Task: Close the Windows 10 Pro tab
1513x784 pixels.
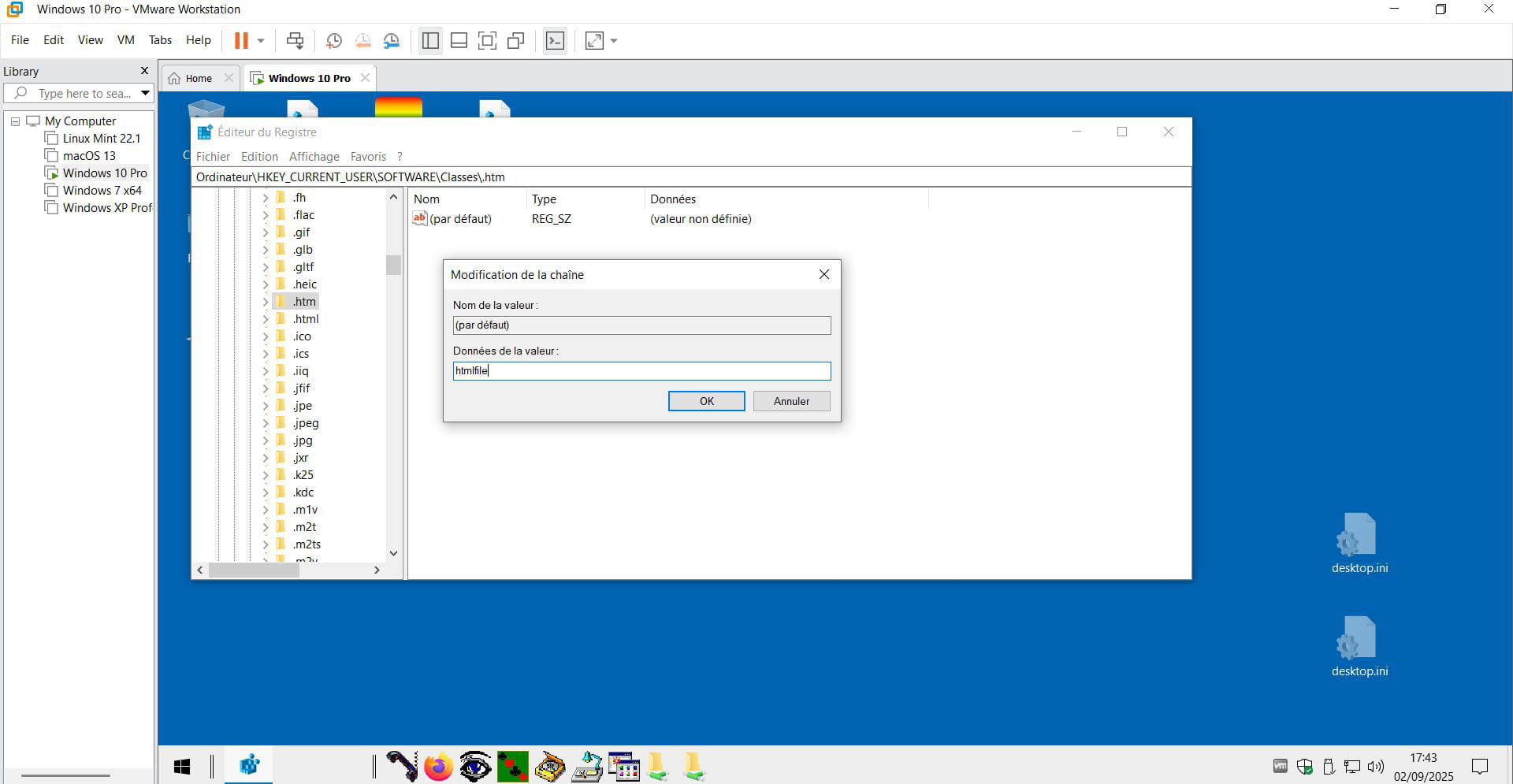Action: click(x=365, y=77)
